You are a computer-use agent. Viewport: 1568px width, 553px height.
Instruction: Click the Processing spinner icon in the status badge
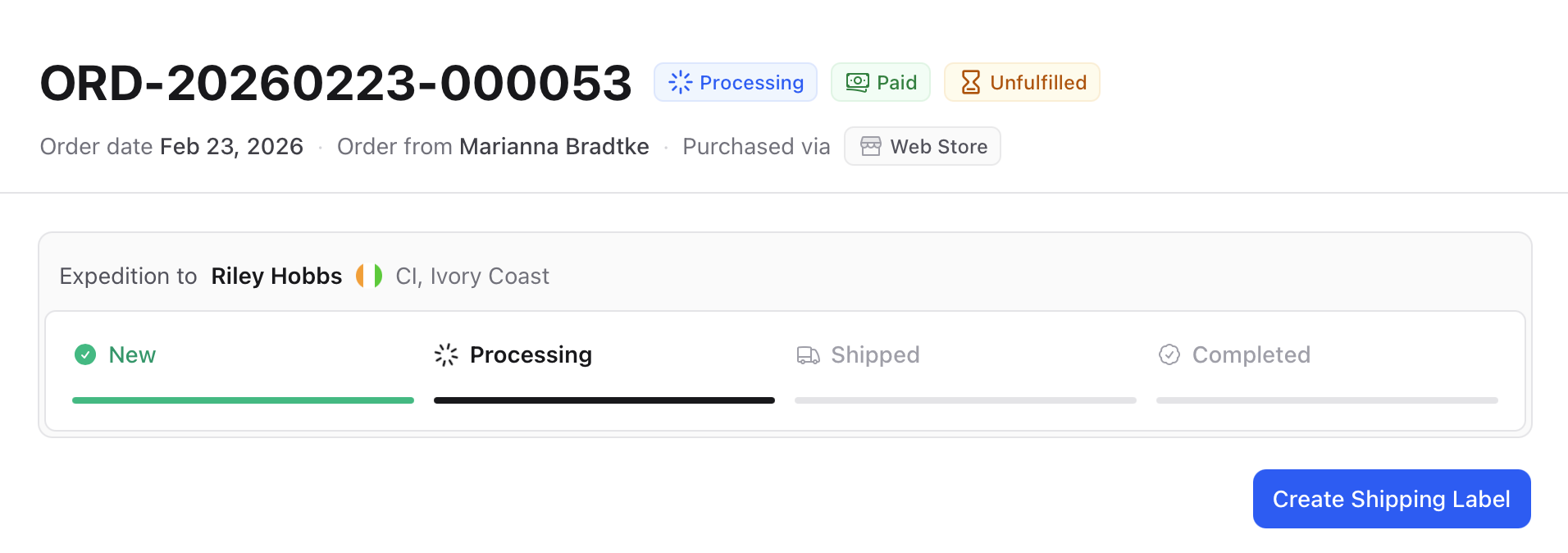coord(680,82)
